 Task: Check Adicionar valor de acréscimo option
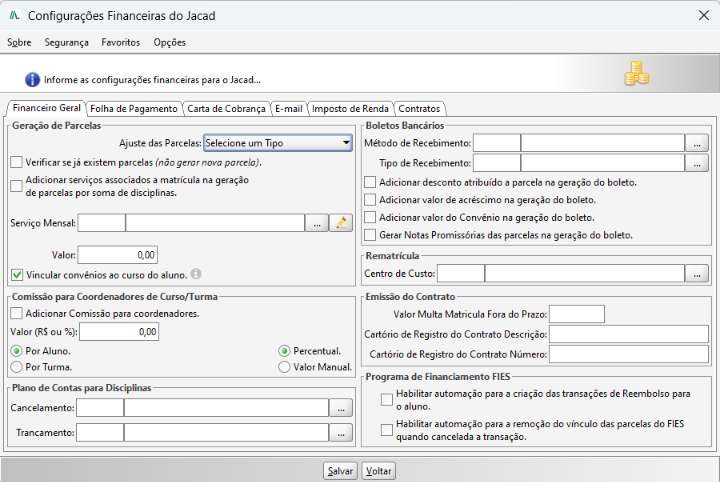pyautogui.click(x=370, y=200)
